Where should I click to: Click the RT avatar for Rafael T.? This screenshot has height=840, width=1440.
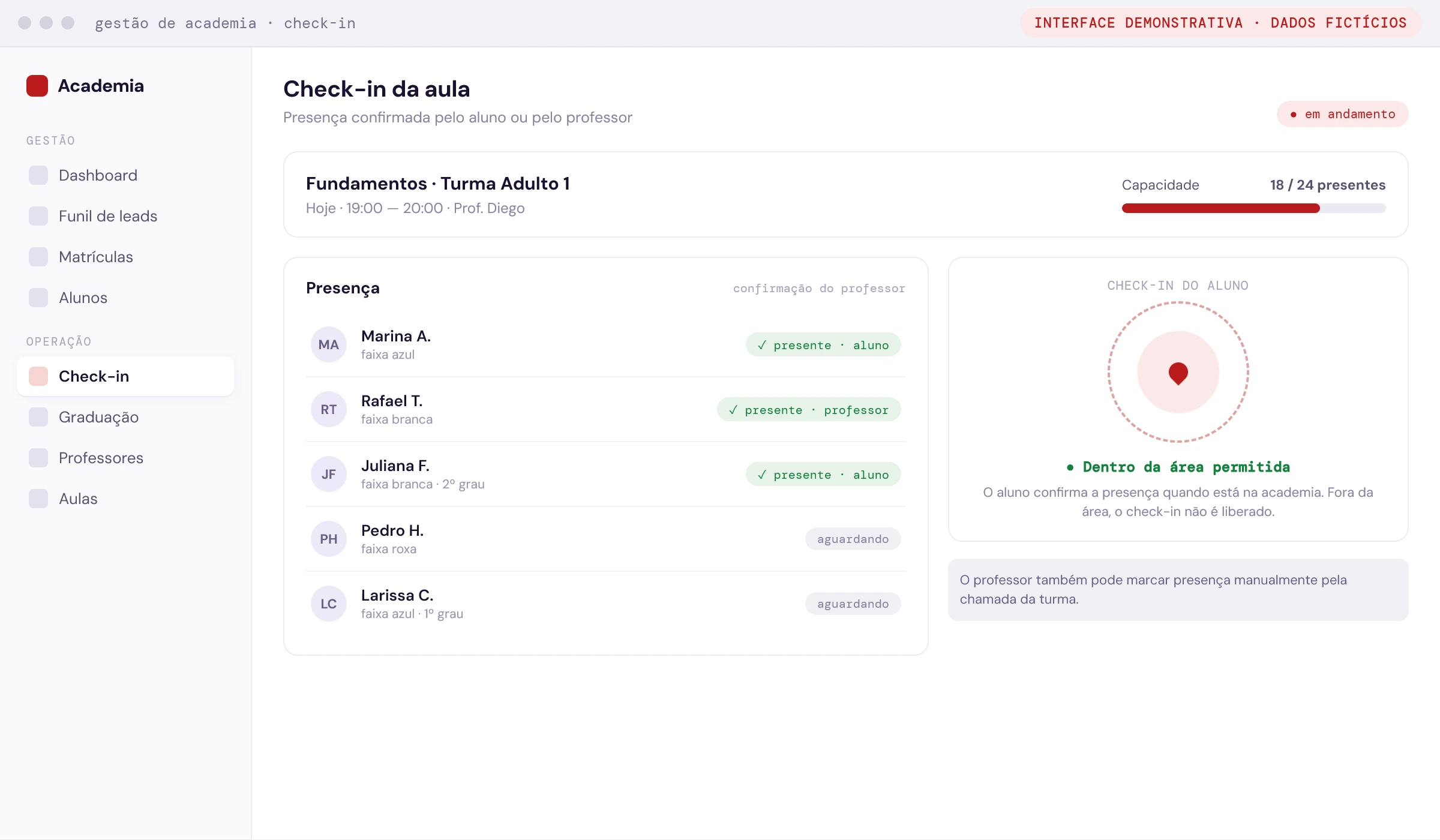pos(329,409)
